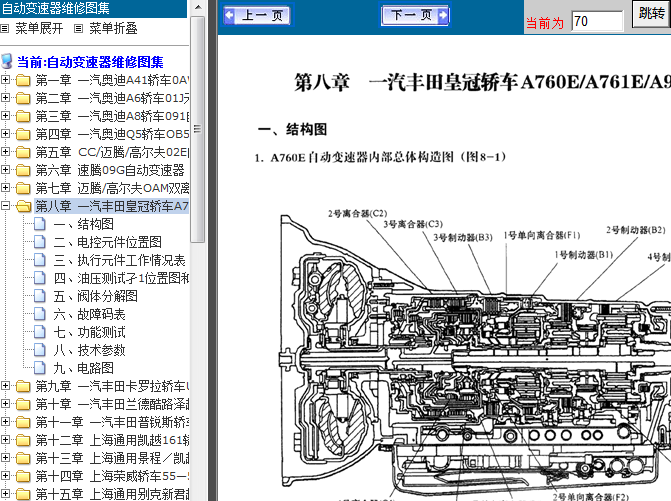Open 六、故障码表 item

[89, 314]
